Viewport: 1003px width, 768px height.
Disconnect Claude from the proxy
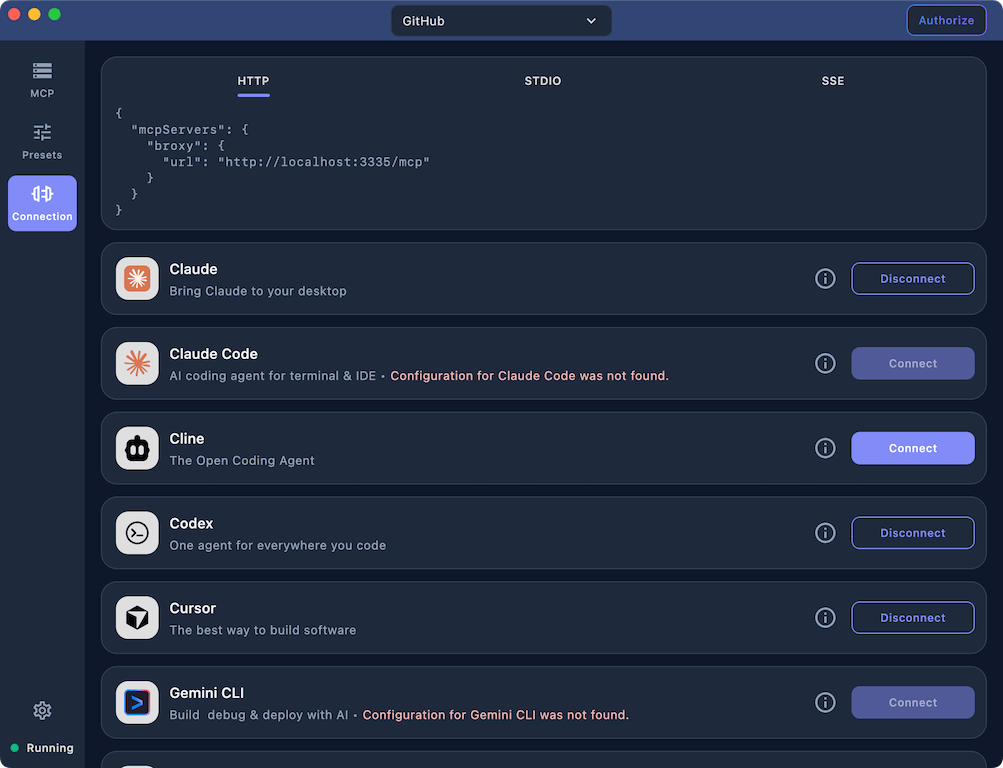click(912, 278)
